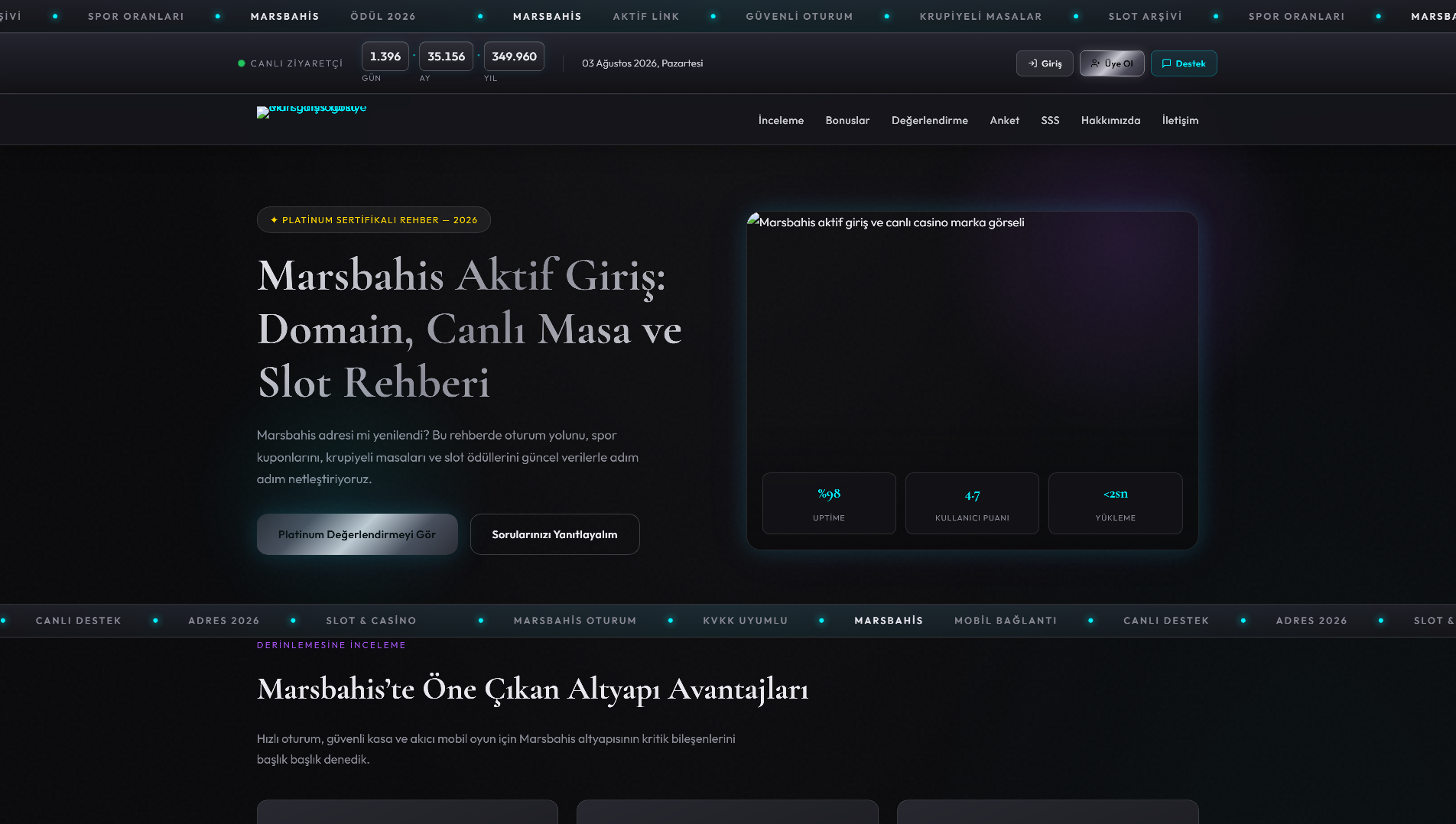Click the PLATİNUM SERTİFİKALI REHBER — 2026 badge

click(x=374, y=220)
